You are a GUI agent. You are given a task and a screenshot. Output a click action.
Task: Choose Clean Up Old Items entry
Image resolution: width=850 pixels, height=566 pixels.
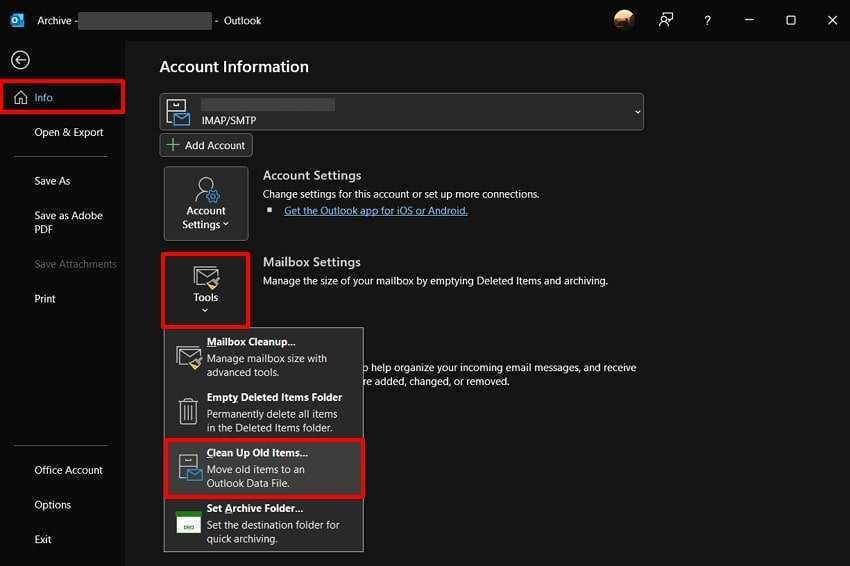(x=264, y=468)
